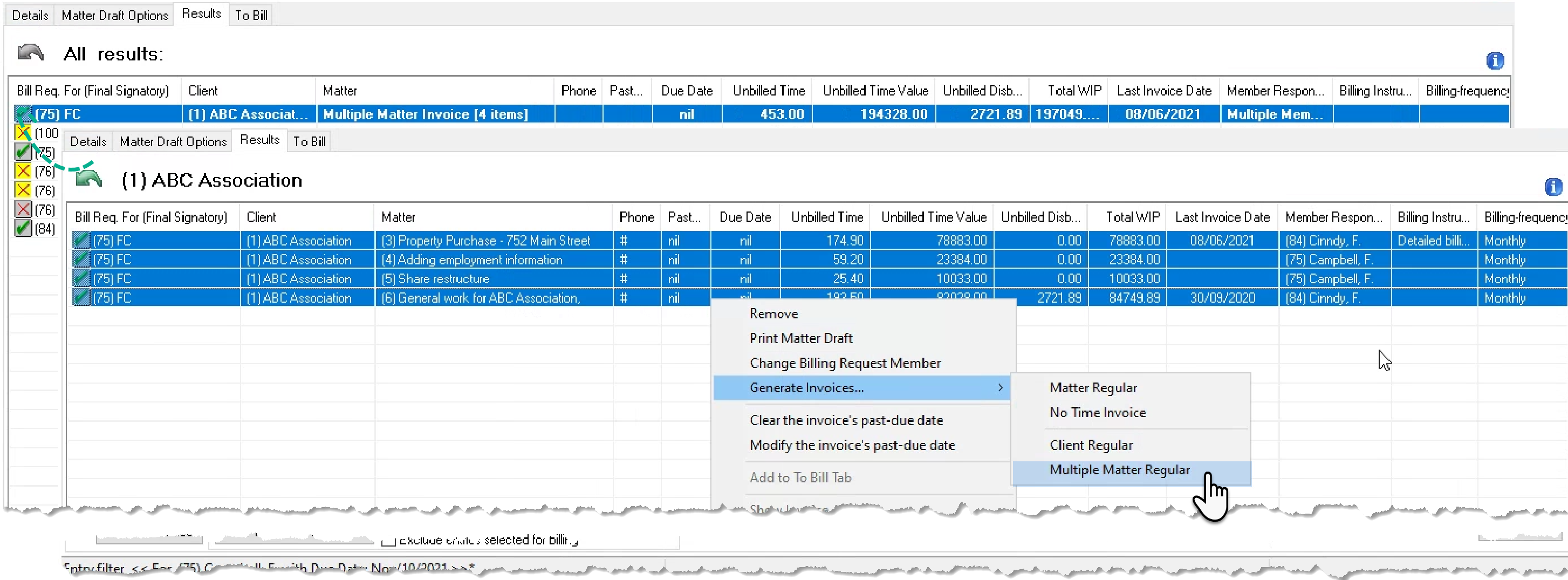Open the blue info icon in the All results window
The height and width of the screenshot is (580, 1568).
[1494, 60]
